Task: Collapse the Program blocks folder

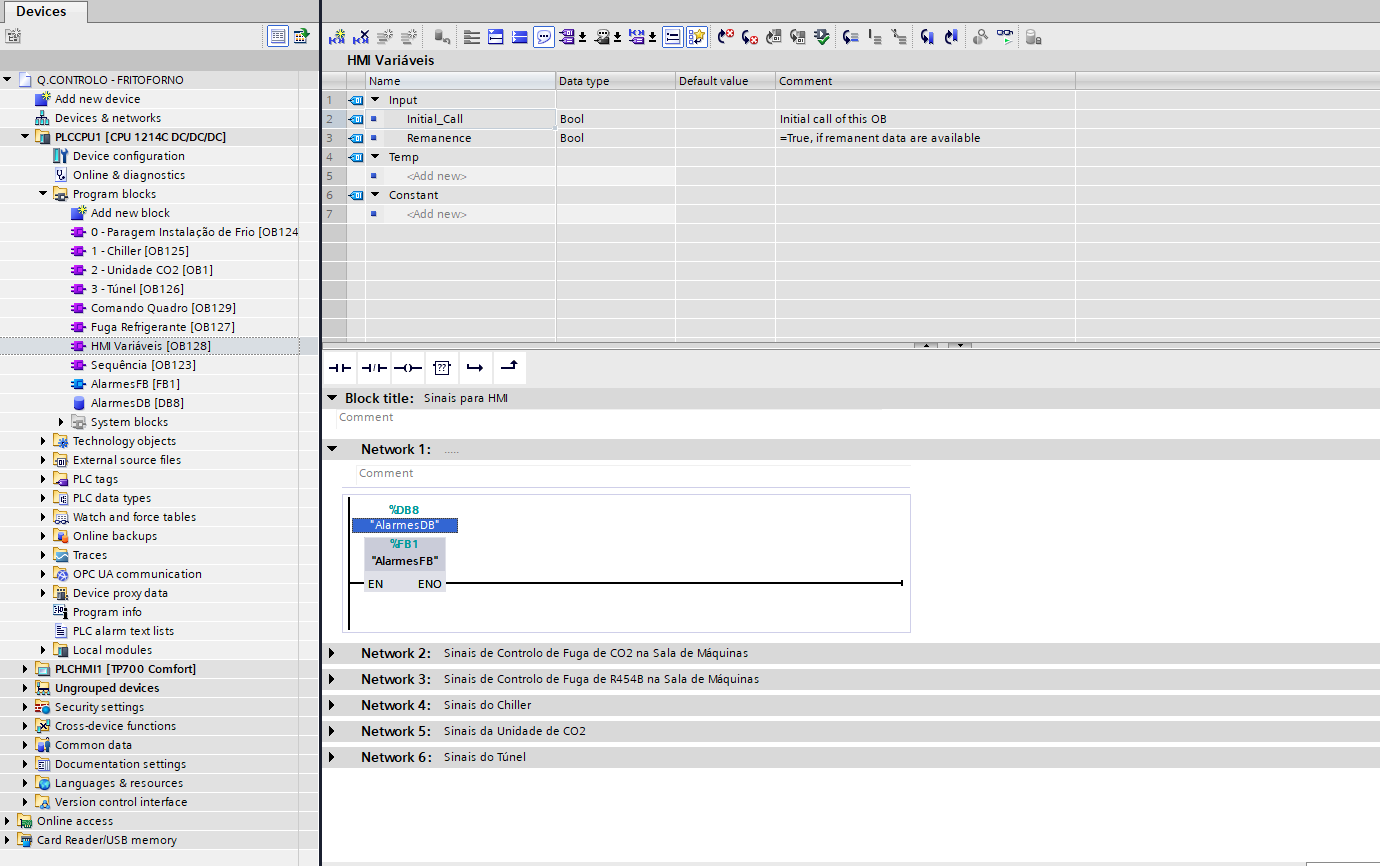Action: point(43,194)
